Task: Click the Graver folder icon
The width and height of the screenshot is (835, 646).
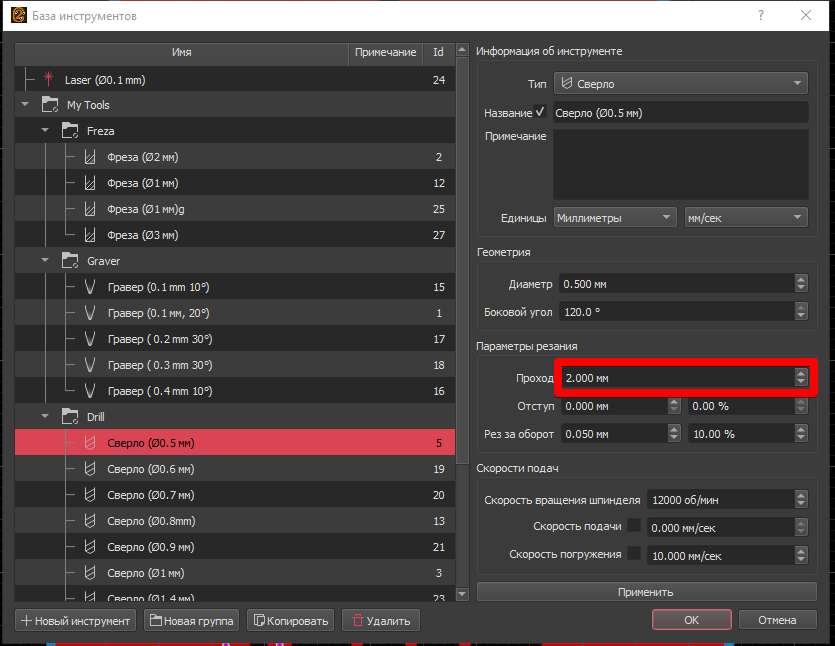Action: coord(70,261)
